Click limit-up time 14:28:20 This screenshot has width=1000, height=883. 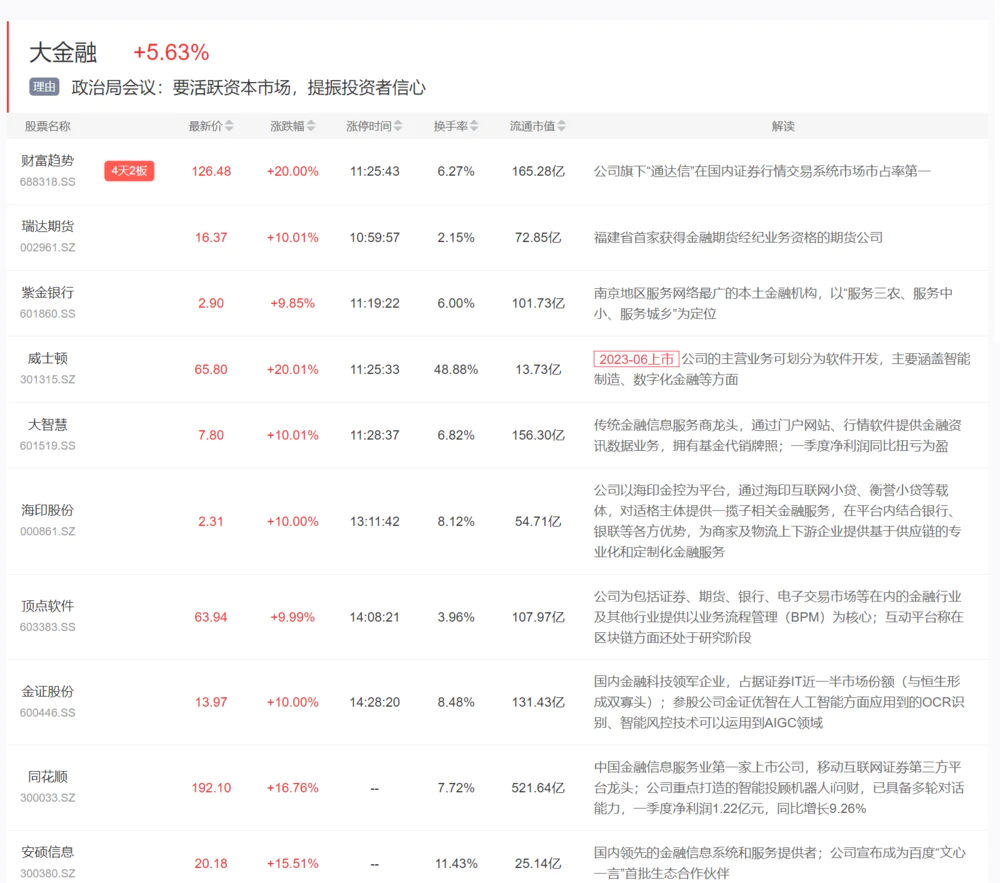[x=374, y=702]
